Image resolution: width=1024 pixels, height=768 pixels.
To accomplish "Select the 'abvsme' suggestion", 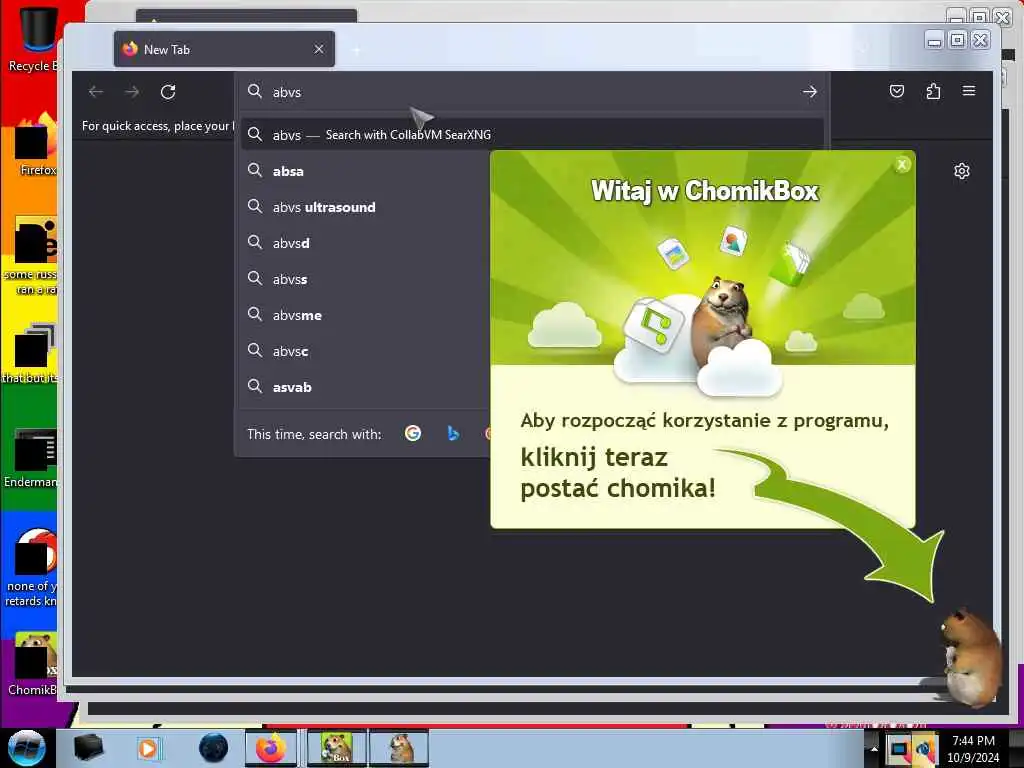I will [366, 315].
